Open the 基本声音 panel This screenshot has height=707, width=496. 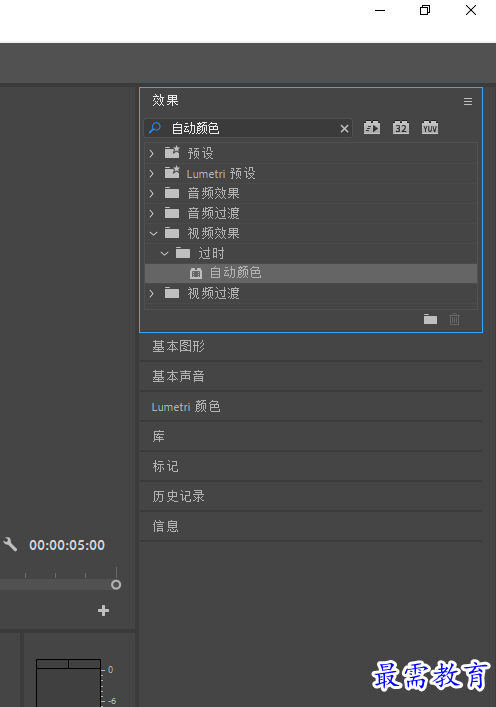(311, 376)
